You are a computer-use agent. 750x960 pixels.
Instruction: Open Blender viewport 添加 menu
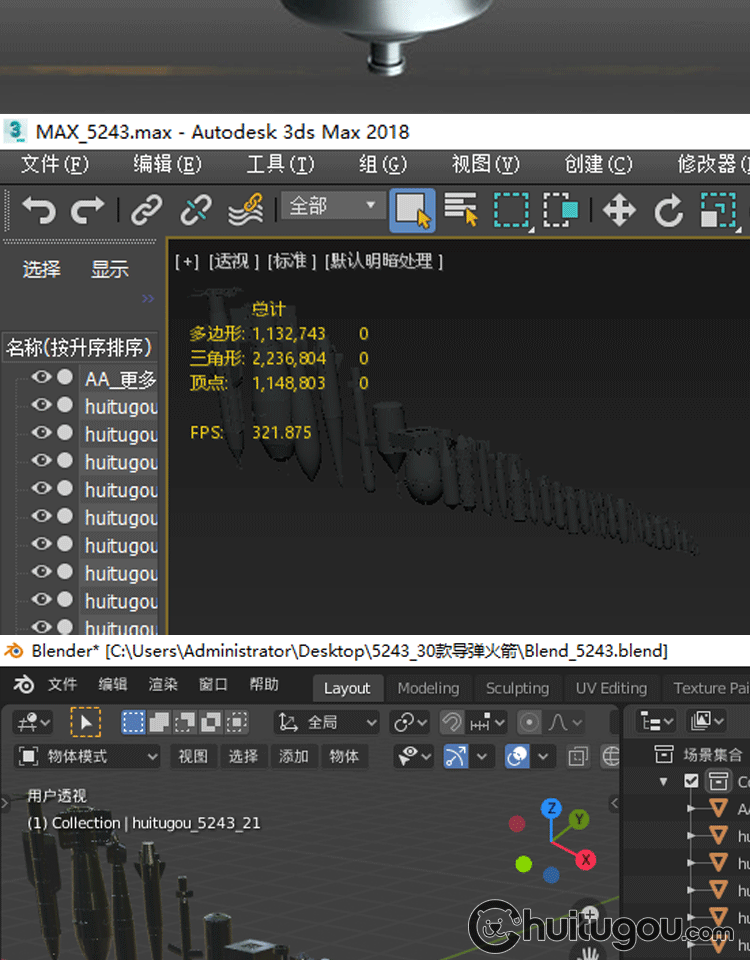294,757
